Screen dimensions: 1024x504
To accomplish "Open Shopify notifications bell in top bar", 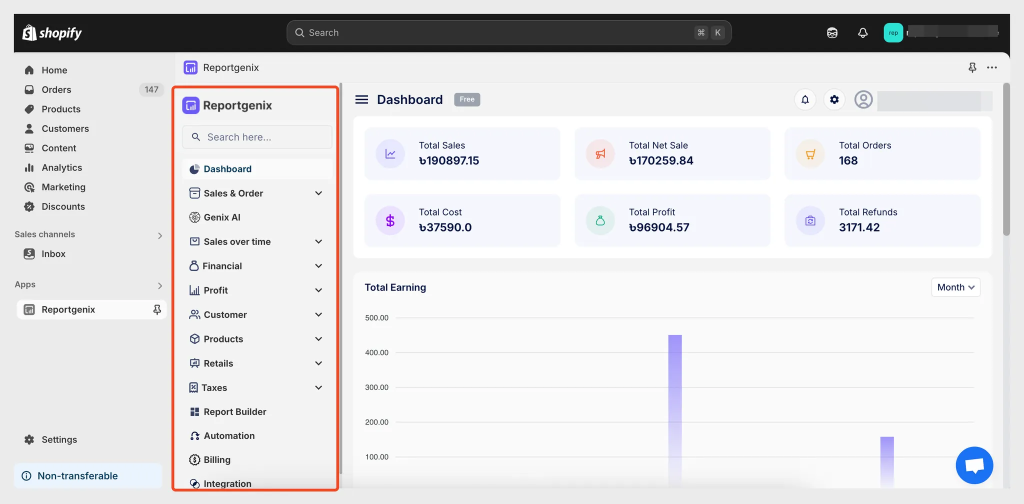I will coord(863,33).
